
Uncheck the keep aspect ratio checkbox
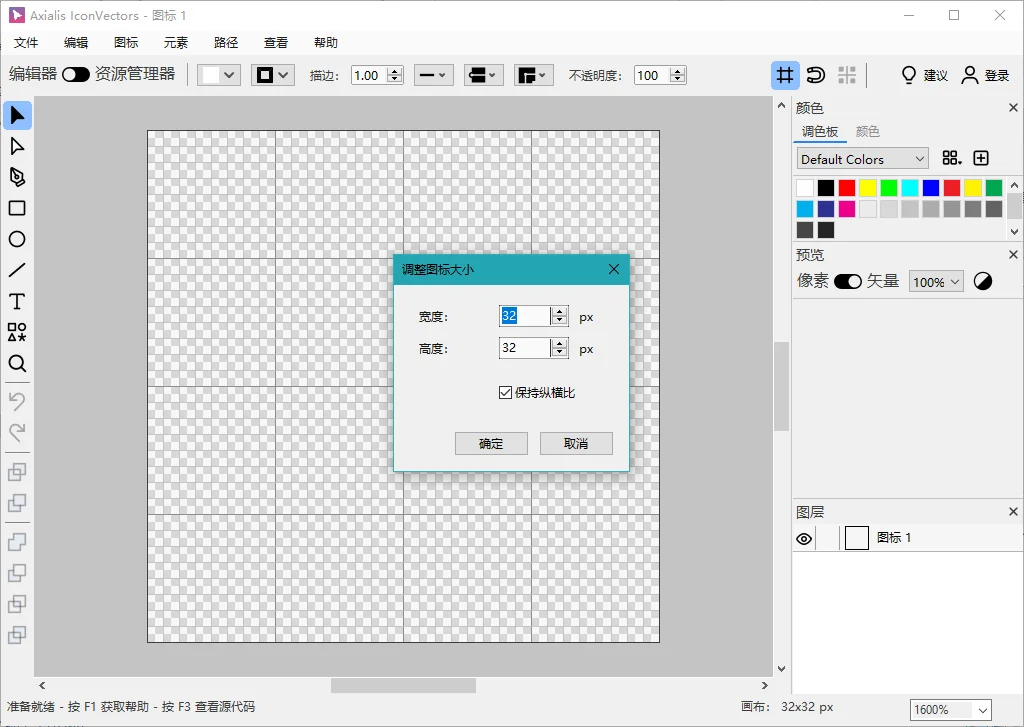505,393
